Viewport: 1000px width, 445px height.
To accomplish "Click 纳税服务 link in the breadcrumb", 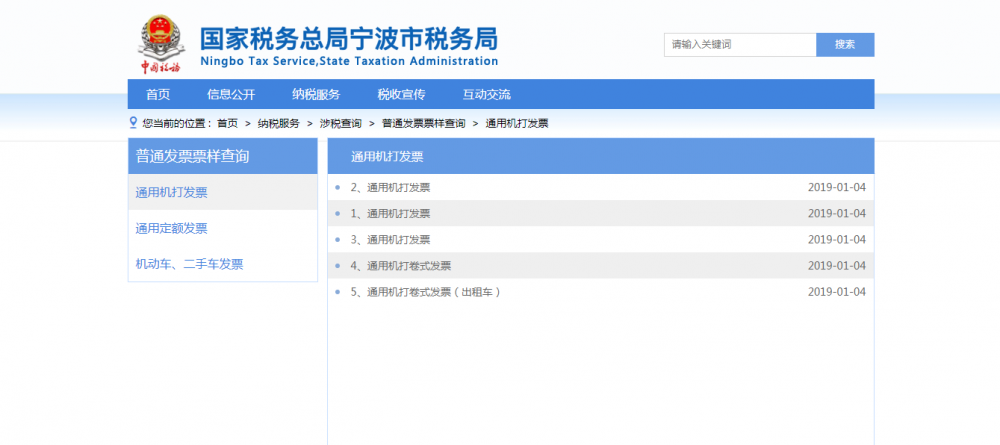I will pyautogui.click(x=278, y=124).
